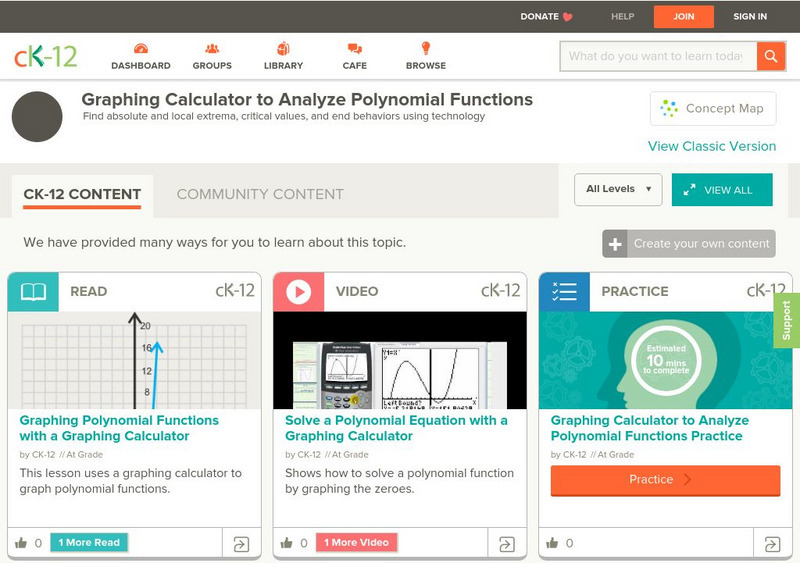Click the Help menu item
This screenshot has height=563, width=800.
pyautogui.click(x=622, y=17)
